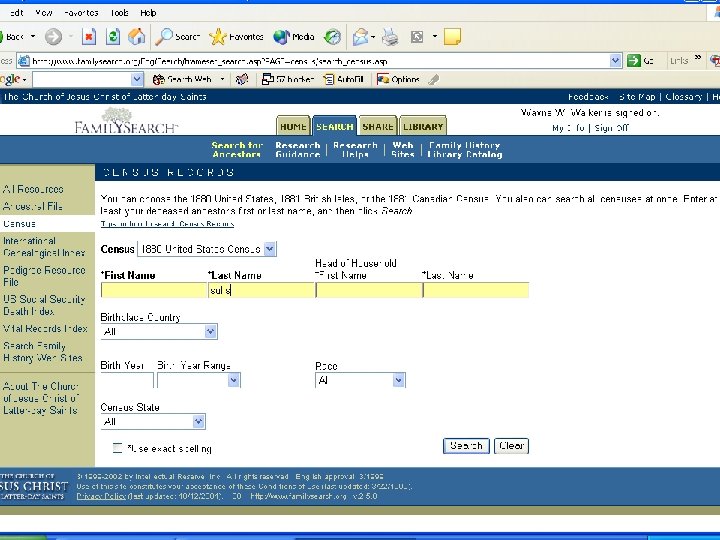Click the green Go button icon
Screen dimensions: 720x540
[x=641, y=61]
